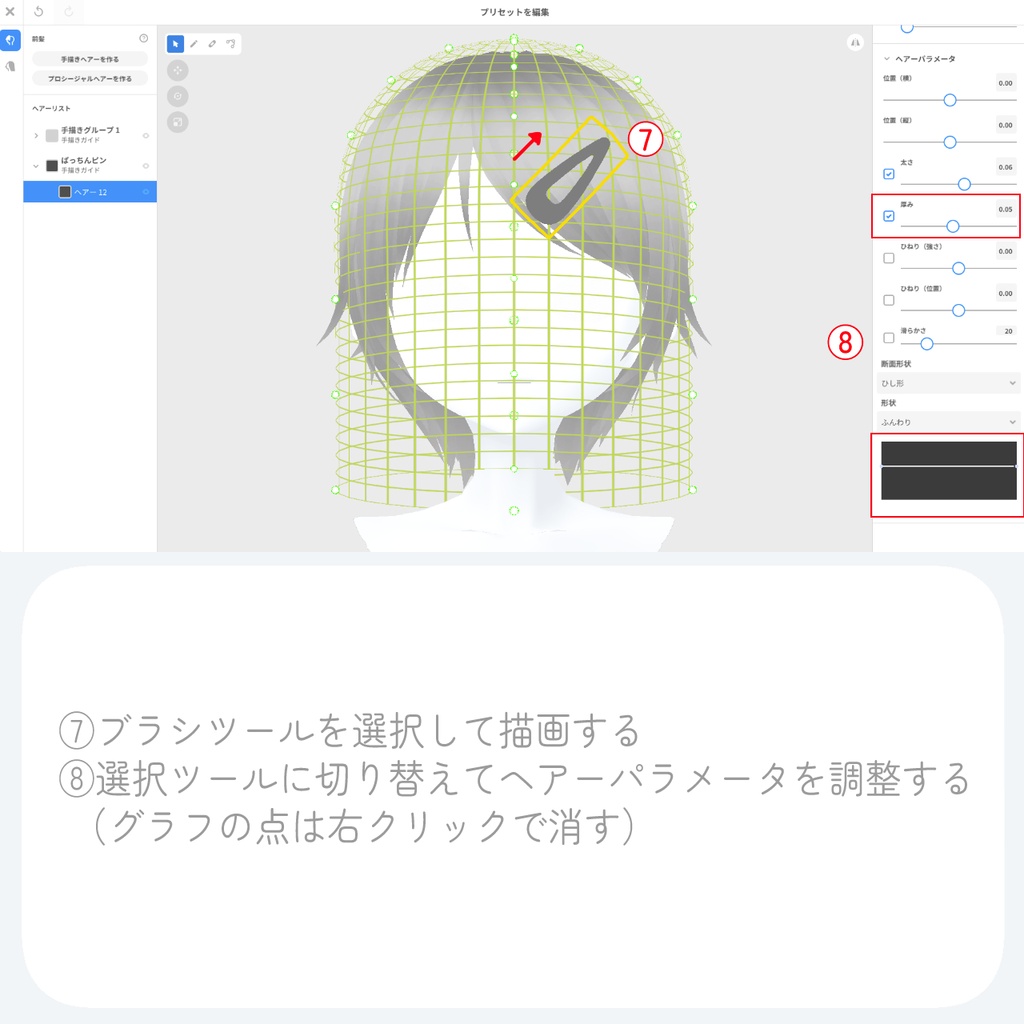Uncheck the 太さ checkbox

(889, 174)
